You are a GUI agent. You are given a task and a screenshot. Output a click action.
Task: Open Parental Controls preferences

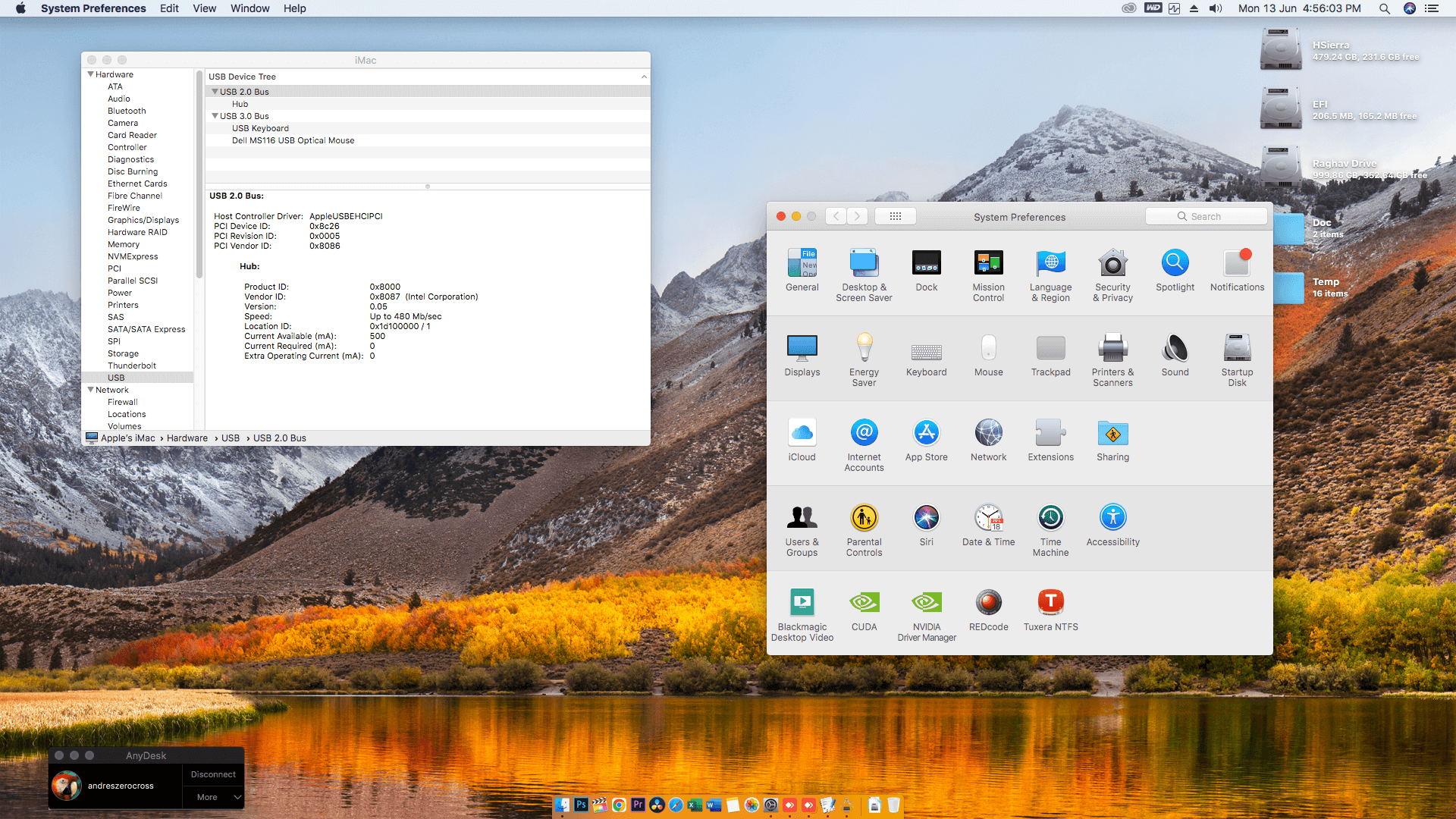pyautogui.click(x=864, y=529)
